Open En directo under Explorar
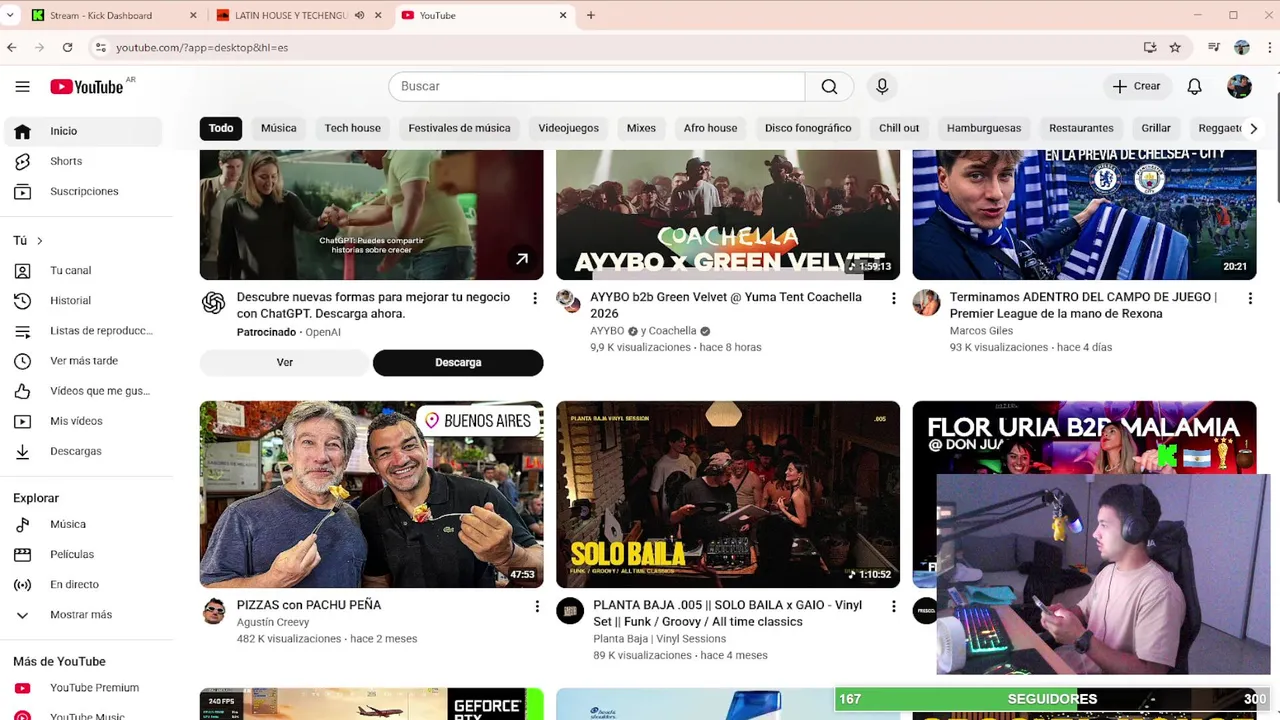 (82, 584)
